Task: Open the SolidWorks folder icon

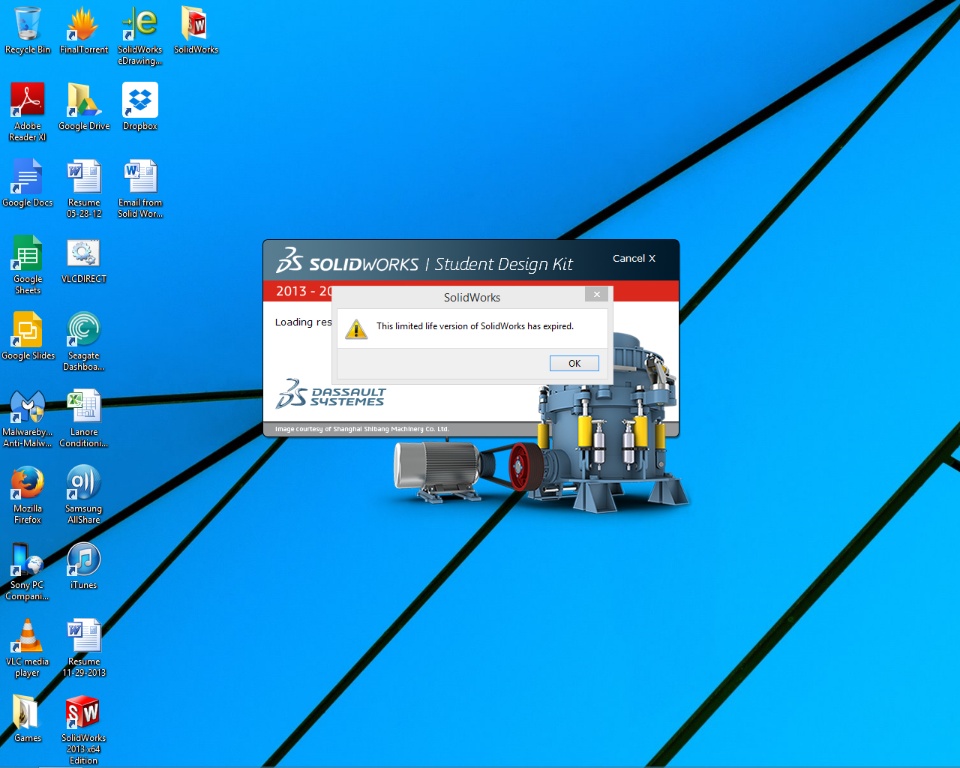Action: coord(196,31)
